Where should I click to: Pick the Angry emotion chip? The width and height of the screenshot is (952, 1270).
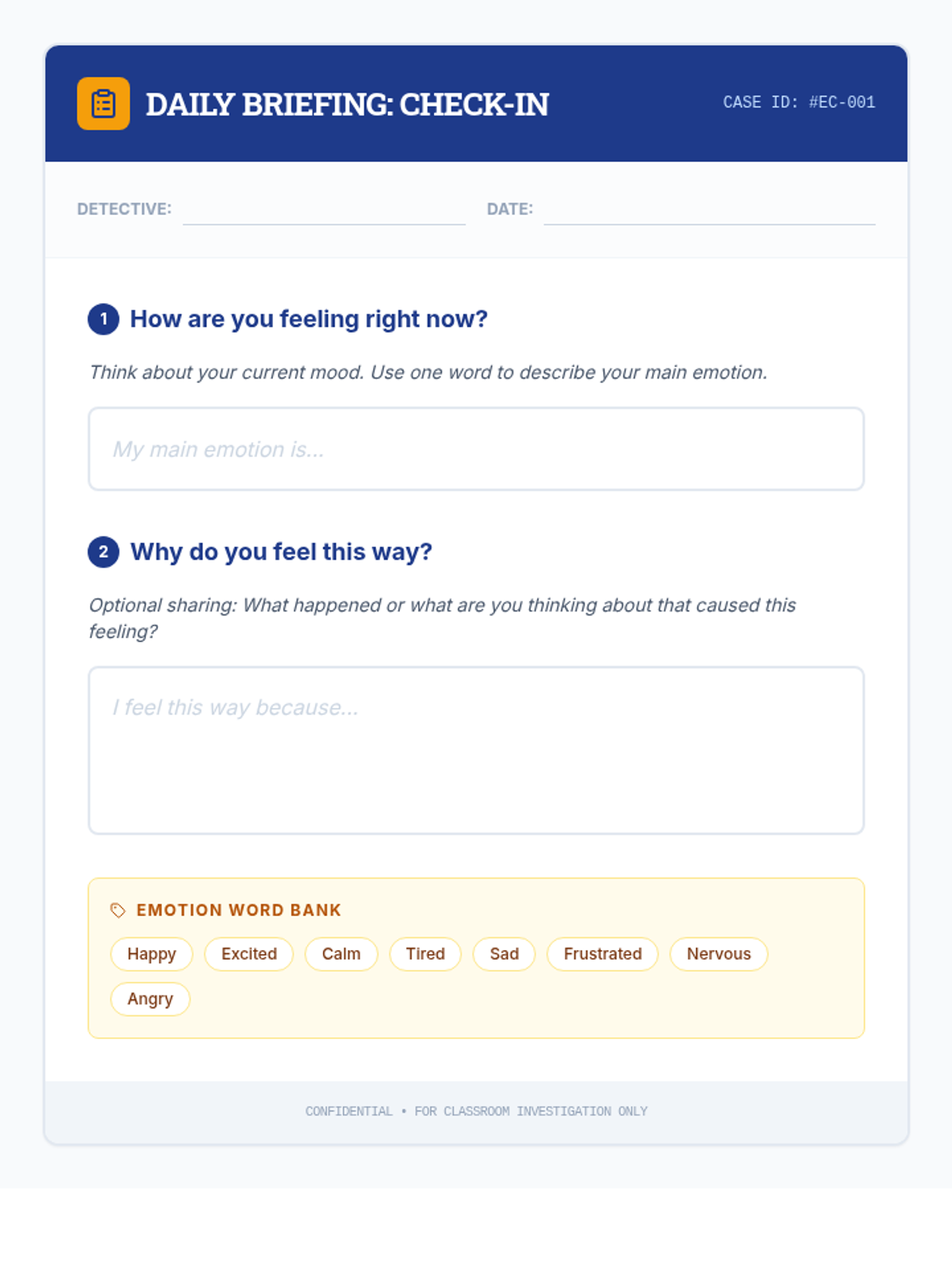[150, 999]
